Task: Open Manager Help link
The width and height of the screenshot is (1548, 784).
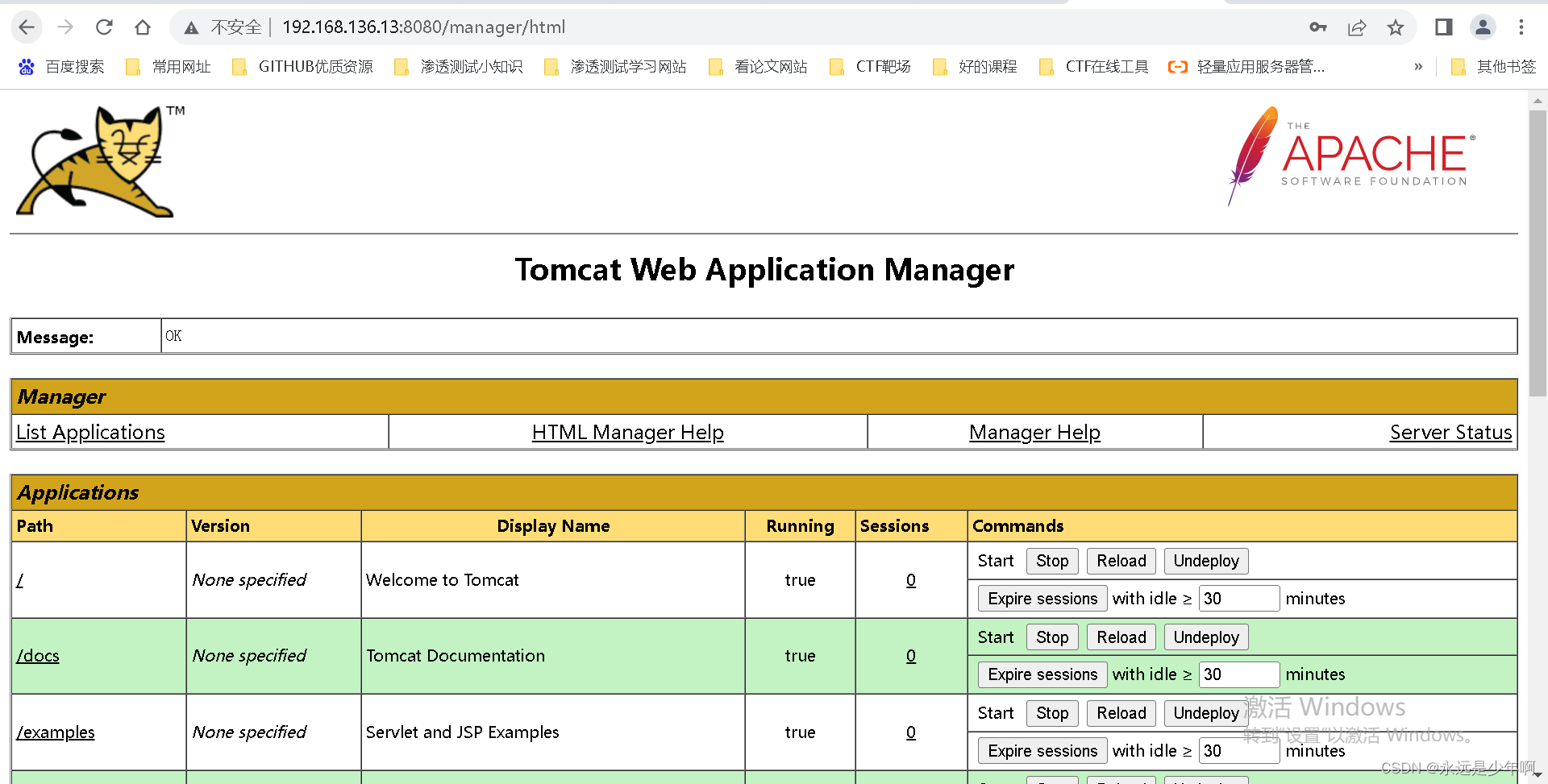Action: pyautogui.click(x=1034, y=433)
